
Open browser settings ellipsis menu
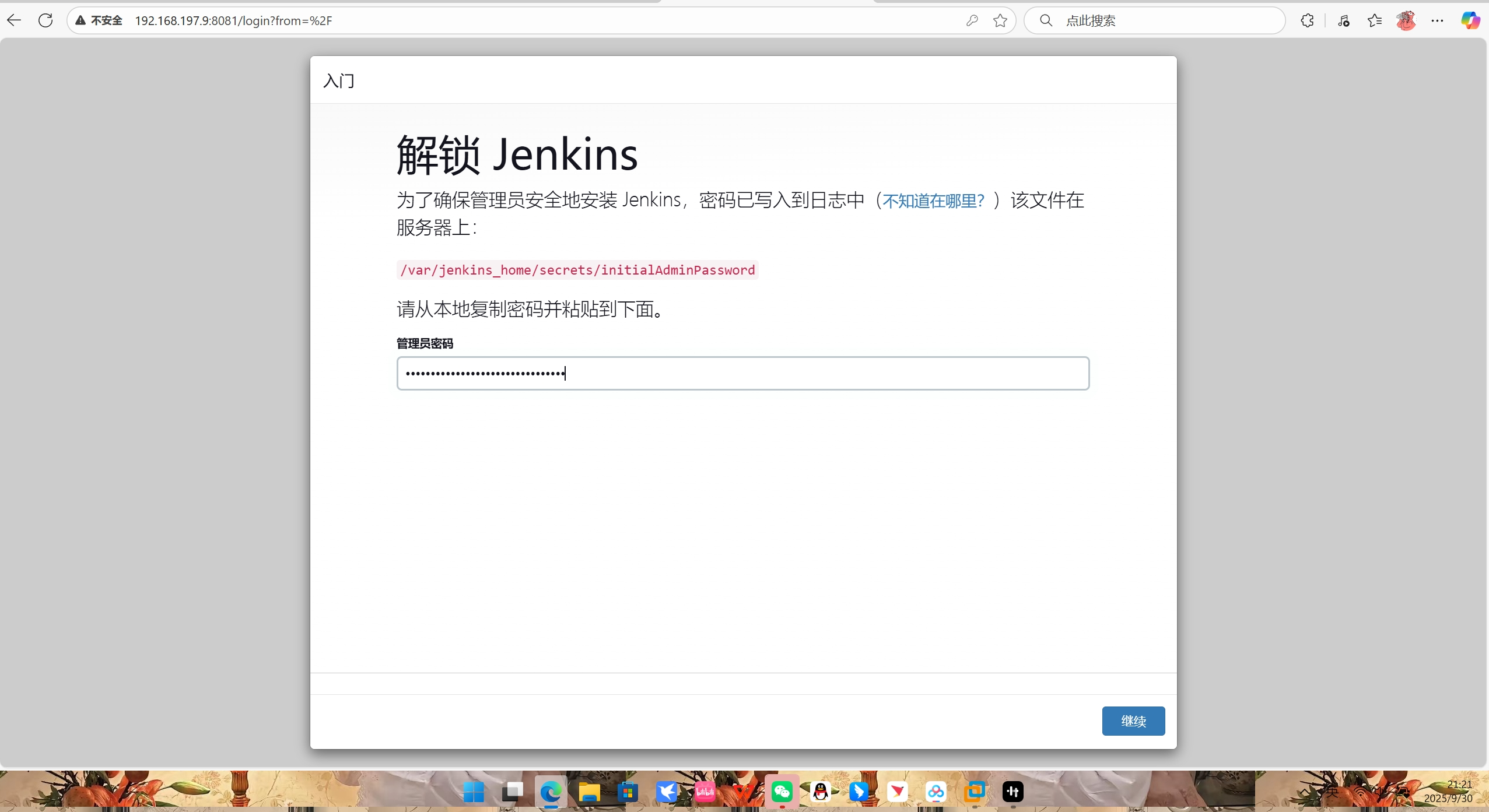click(1437, 20)
